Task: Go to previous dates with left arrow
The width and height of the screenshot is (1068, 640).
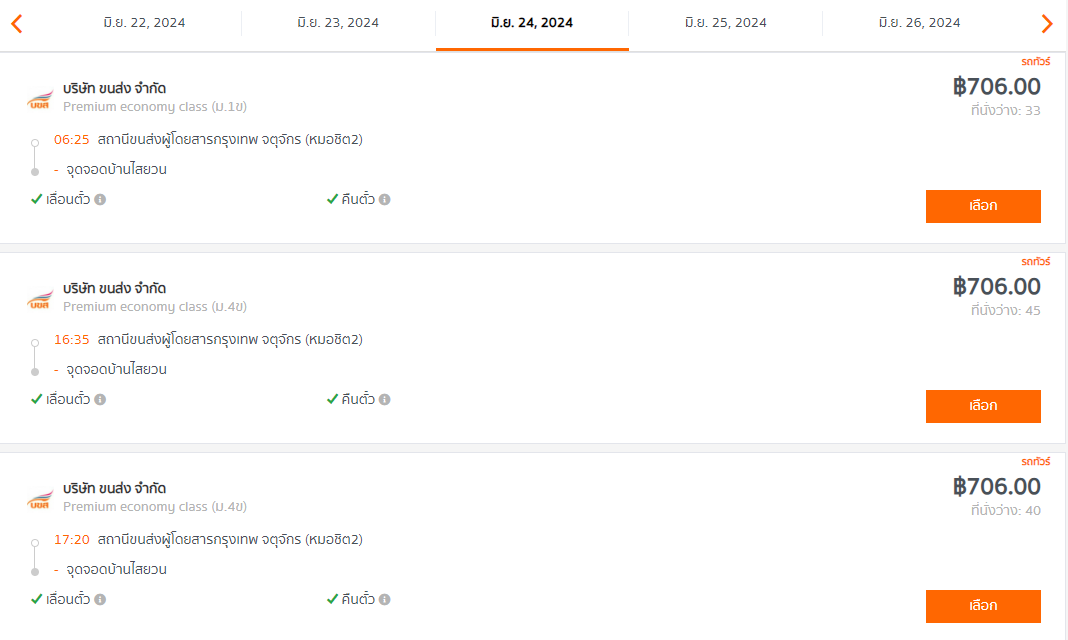Action: 17,24
